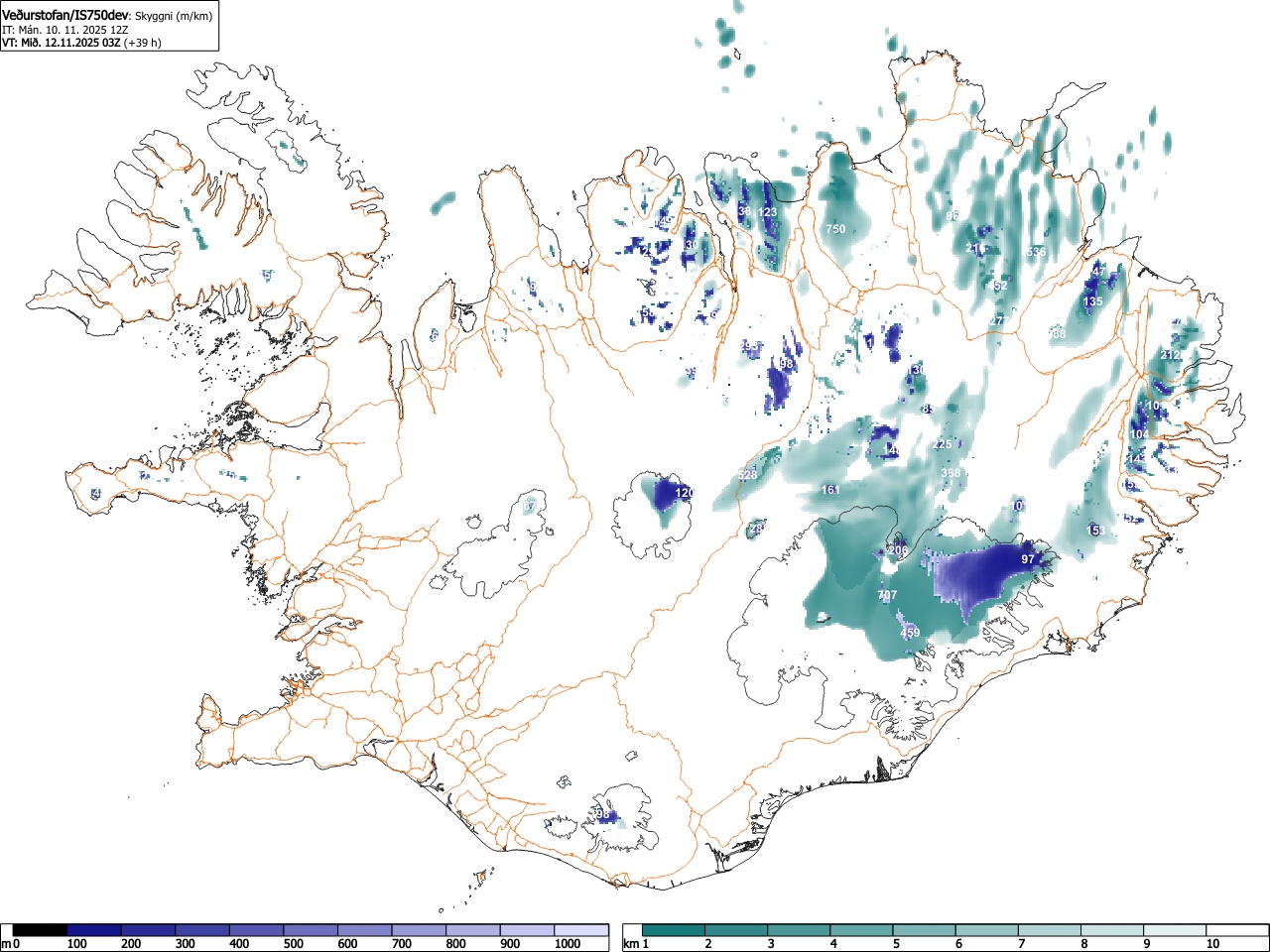Image resolution: width=1270 pixels, height=952 pixels.
Task: Click the map value '206' on the glacier edge
Action: pyautogui.click(x=898, y=550)
